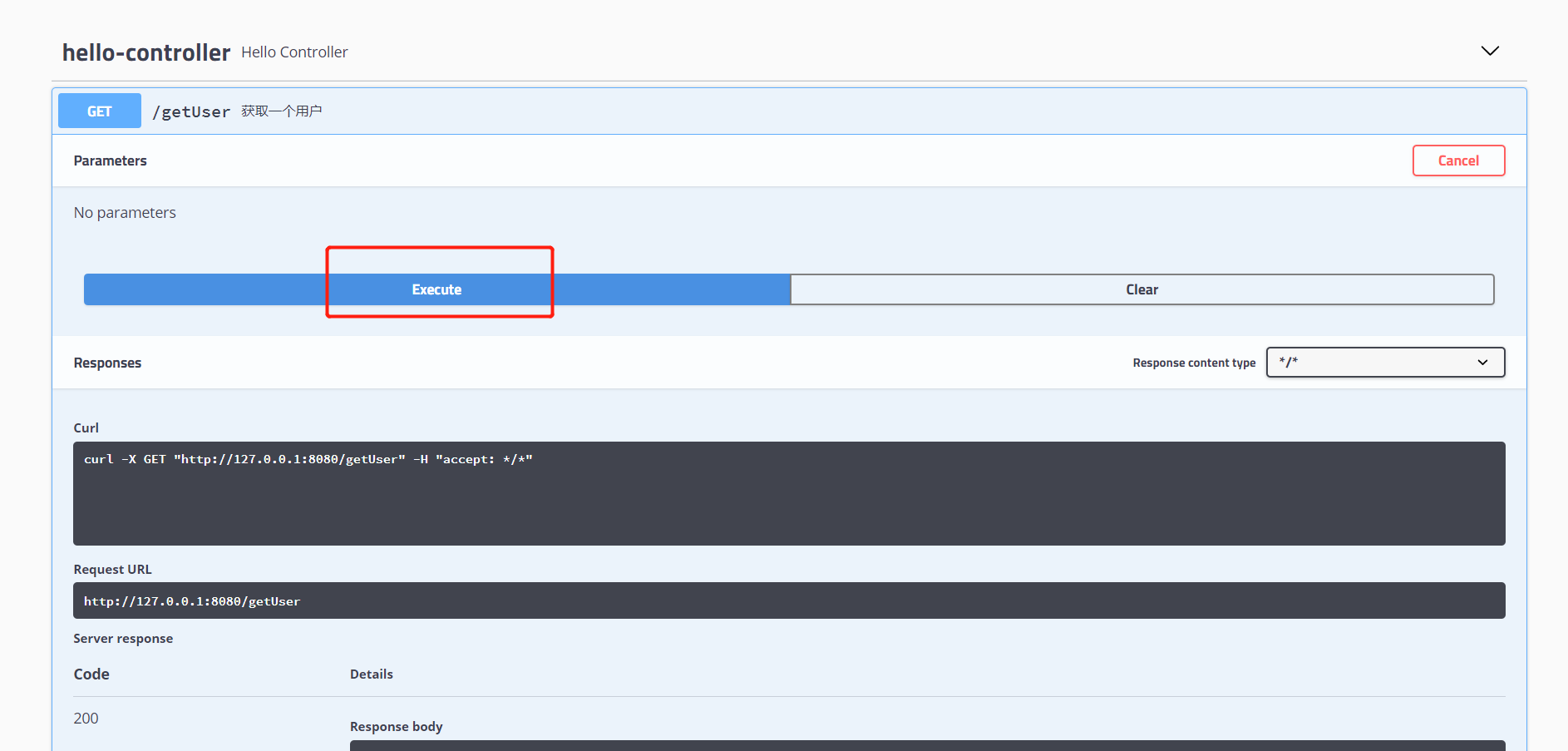Click the Request URL label
1568x751 pixels.
[112, 570]
